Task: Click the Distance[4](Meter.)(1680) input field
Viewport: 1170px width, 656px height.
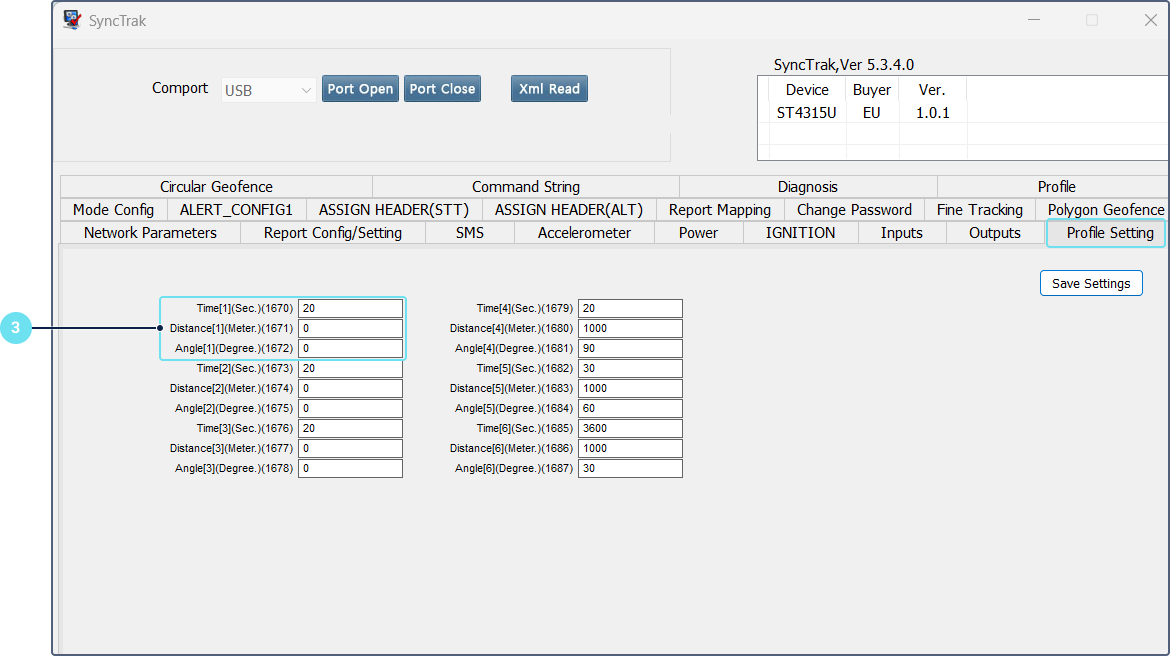Action: point(630,328)
